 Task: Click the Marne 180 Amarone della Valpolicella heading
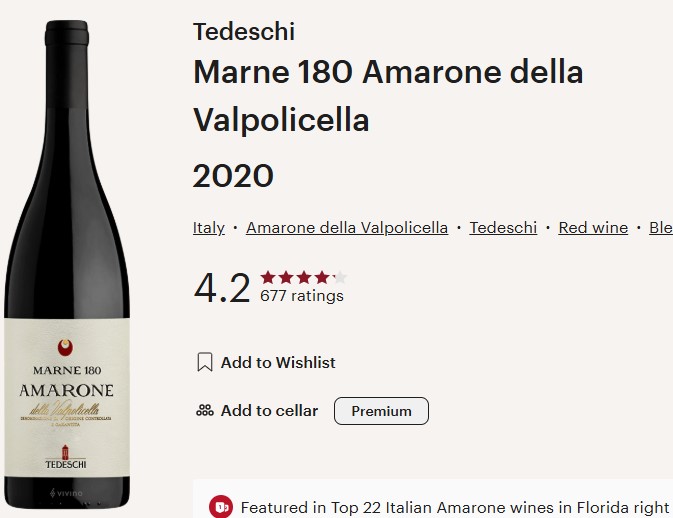tap(388, 96)
